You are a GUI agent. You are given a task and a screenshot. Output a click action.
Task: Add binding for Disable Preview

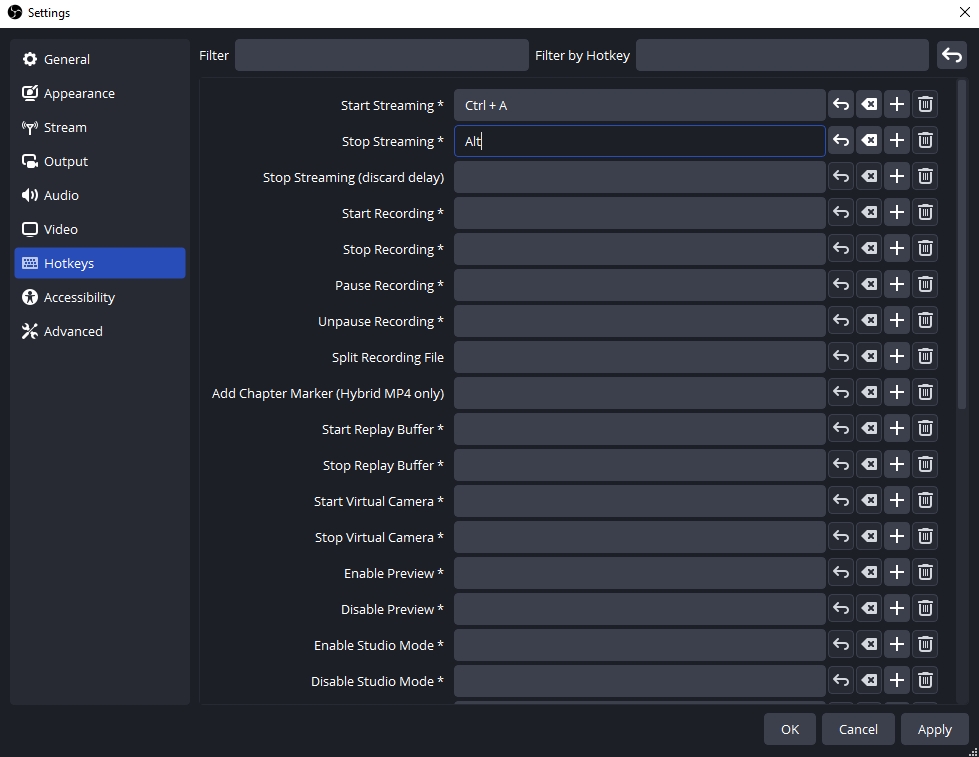tap(897, 609)
